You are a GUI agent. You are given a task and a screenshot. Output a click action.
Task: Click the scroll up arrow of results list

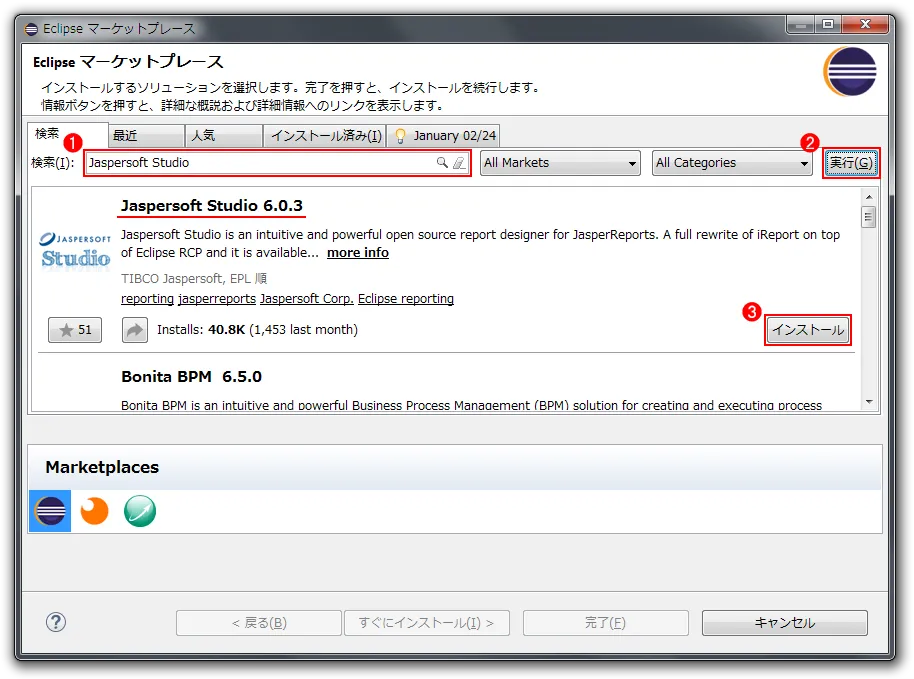click(869, 197)
